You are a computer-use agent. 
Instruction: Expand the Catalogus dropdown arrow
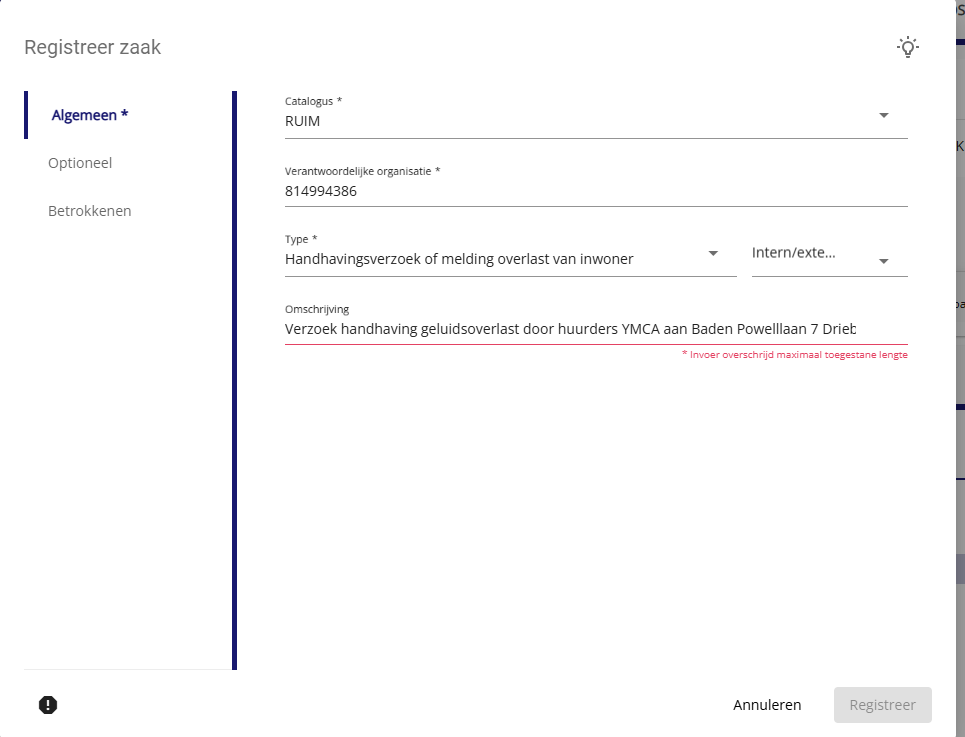coord(884,116)
